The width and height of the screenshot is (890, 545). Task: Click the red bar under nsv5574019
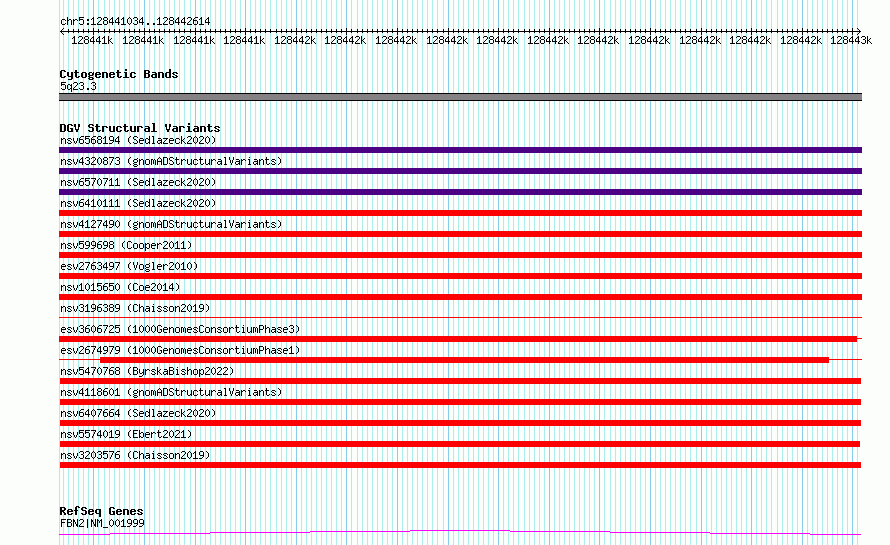click(460, 444)
